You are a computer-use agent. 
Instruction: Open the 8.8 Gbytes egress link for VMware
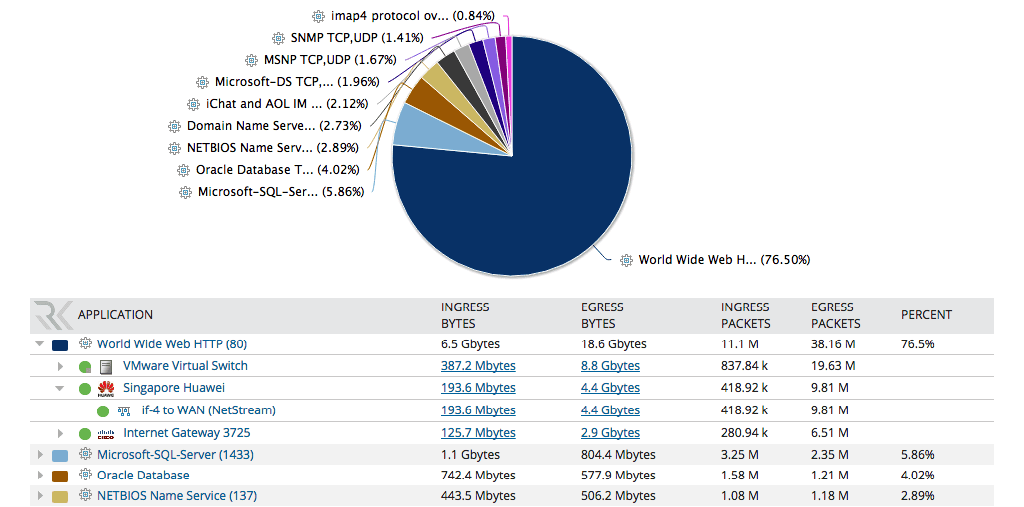tap(610, 366)
